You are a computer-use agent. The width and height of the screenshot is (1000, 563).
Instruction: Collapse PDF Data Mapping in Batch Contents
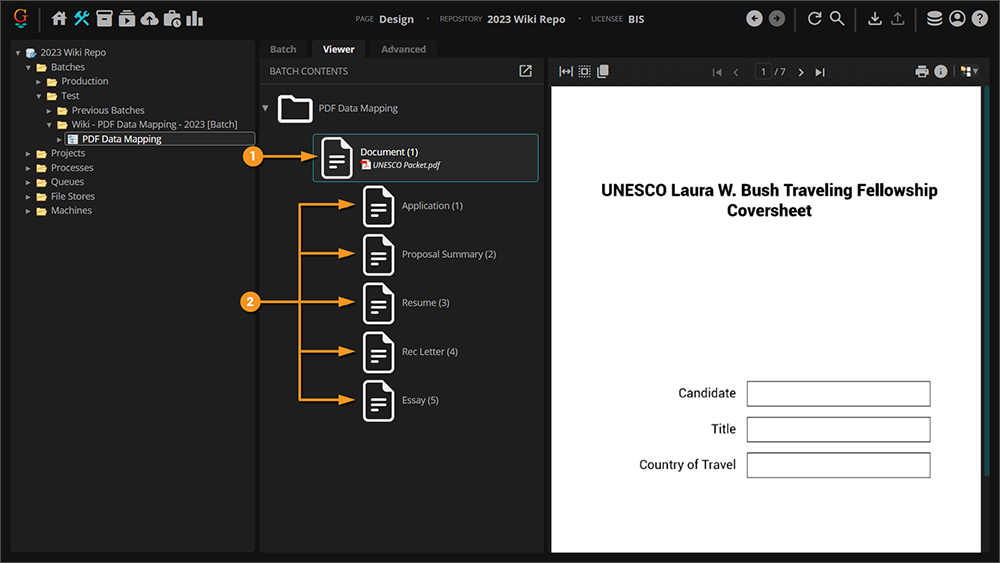click(x=265, y=108)
